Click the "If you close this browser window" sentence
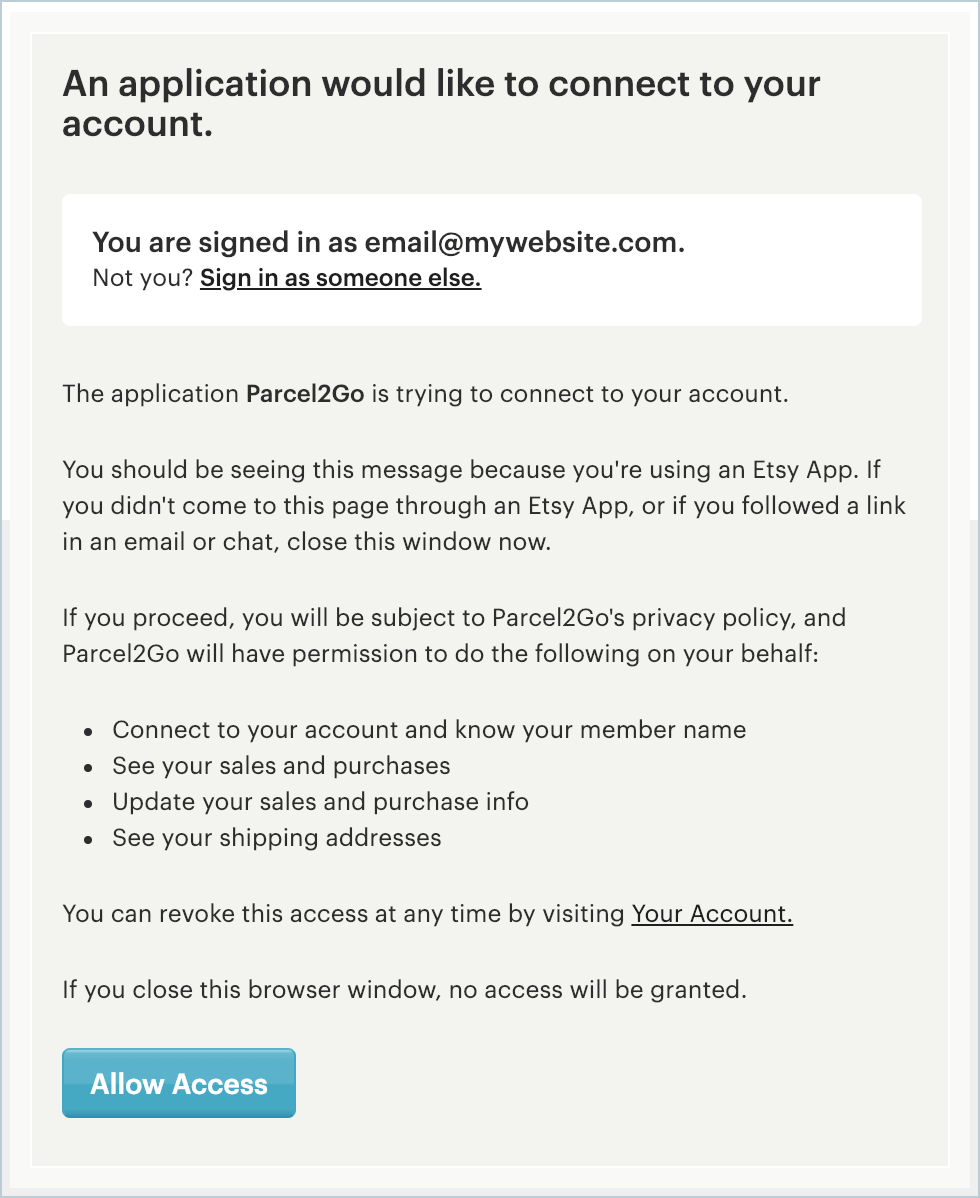Viewport: 980px width, 1198px height. point(404,991)
